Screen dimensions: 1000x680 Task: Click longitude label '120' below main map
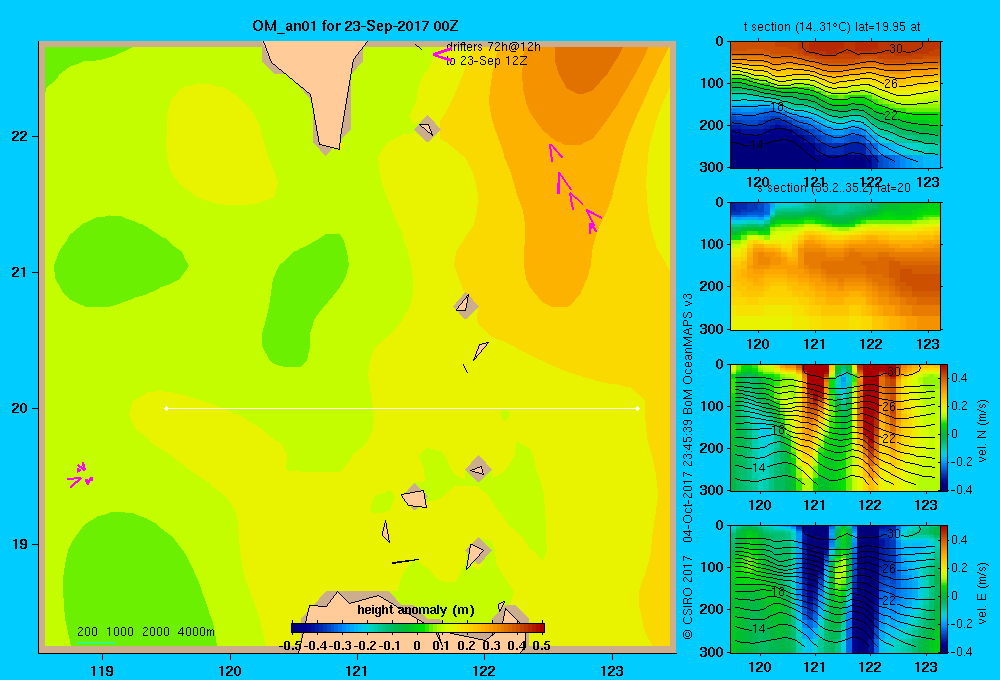click(x=230, y=670)
